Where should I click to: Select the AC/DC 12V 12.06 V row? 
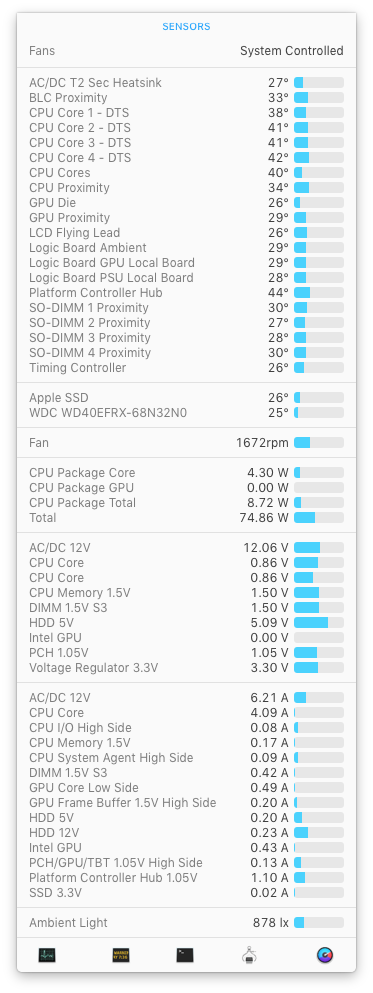coord(186,548)
